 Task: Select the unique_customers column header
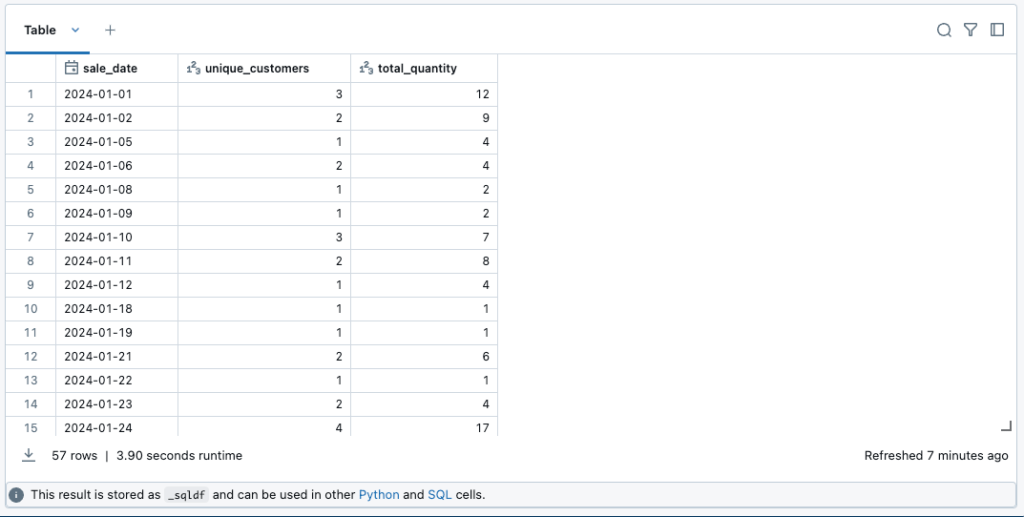point(257,68)
